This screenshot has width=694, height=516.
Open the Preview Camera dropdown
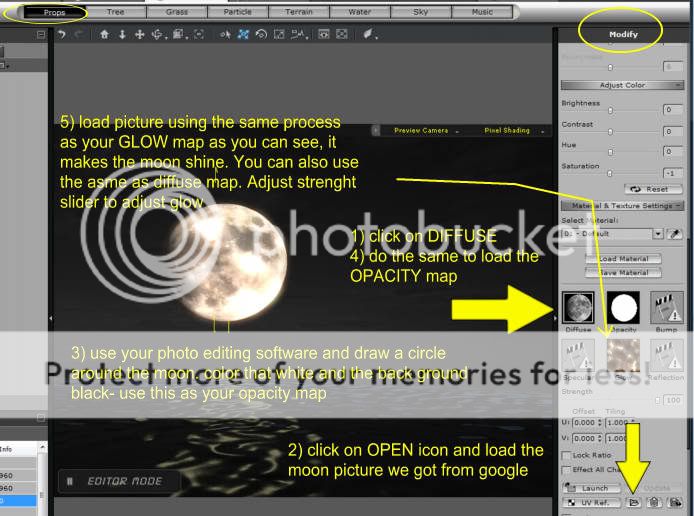click(425, 131)
